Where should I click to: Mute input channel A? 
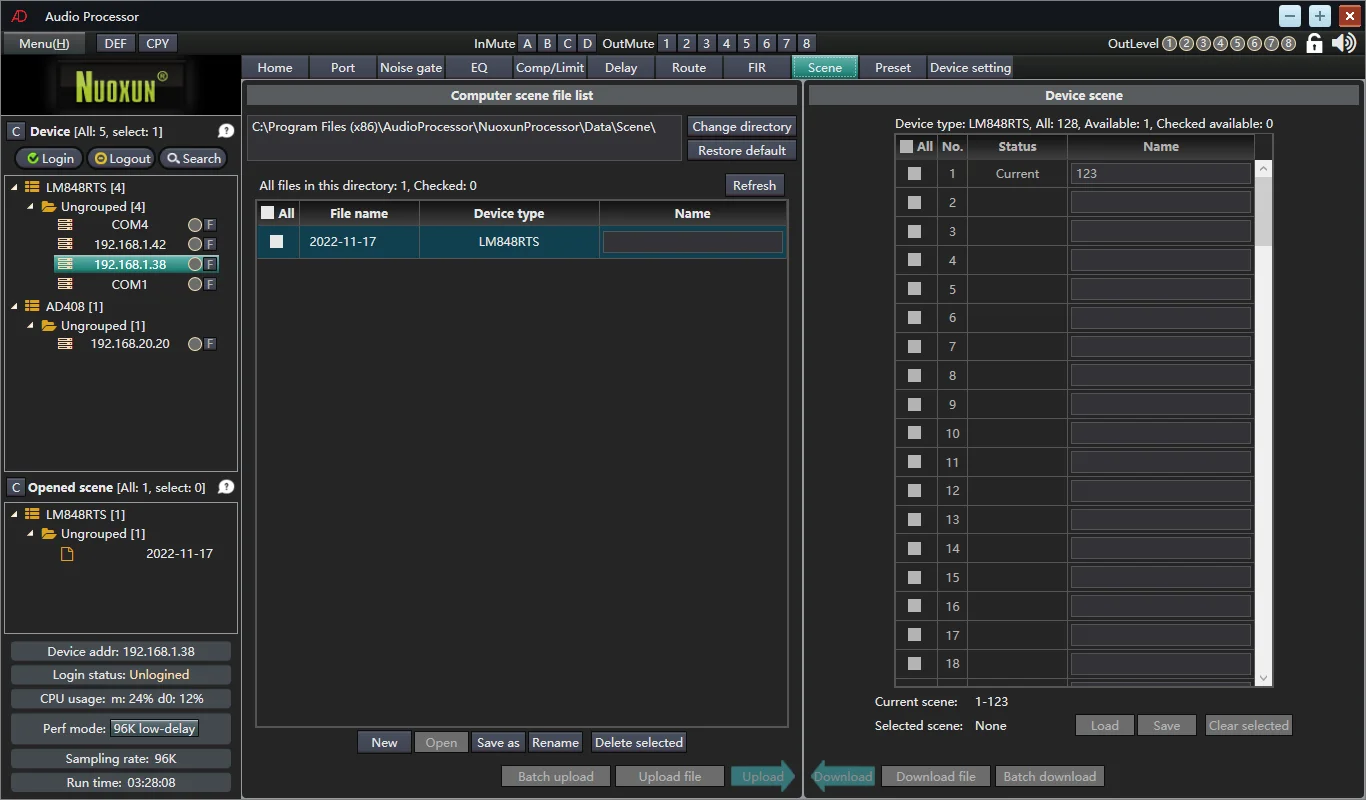click(528, 43)
